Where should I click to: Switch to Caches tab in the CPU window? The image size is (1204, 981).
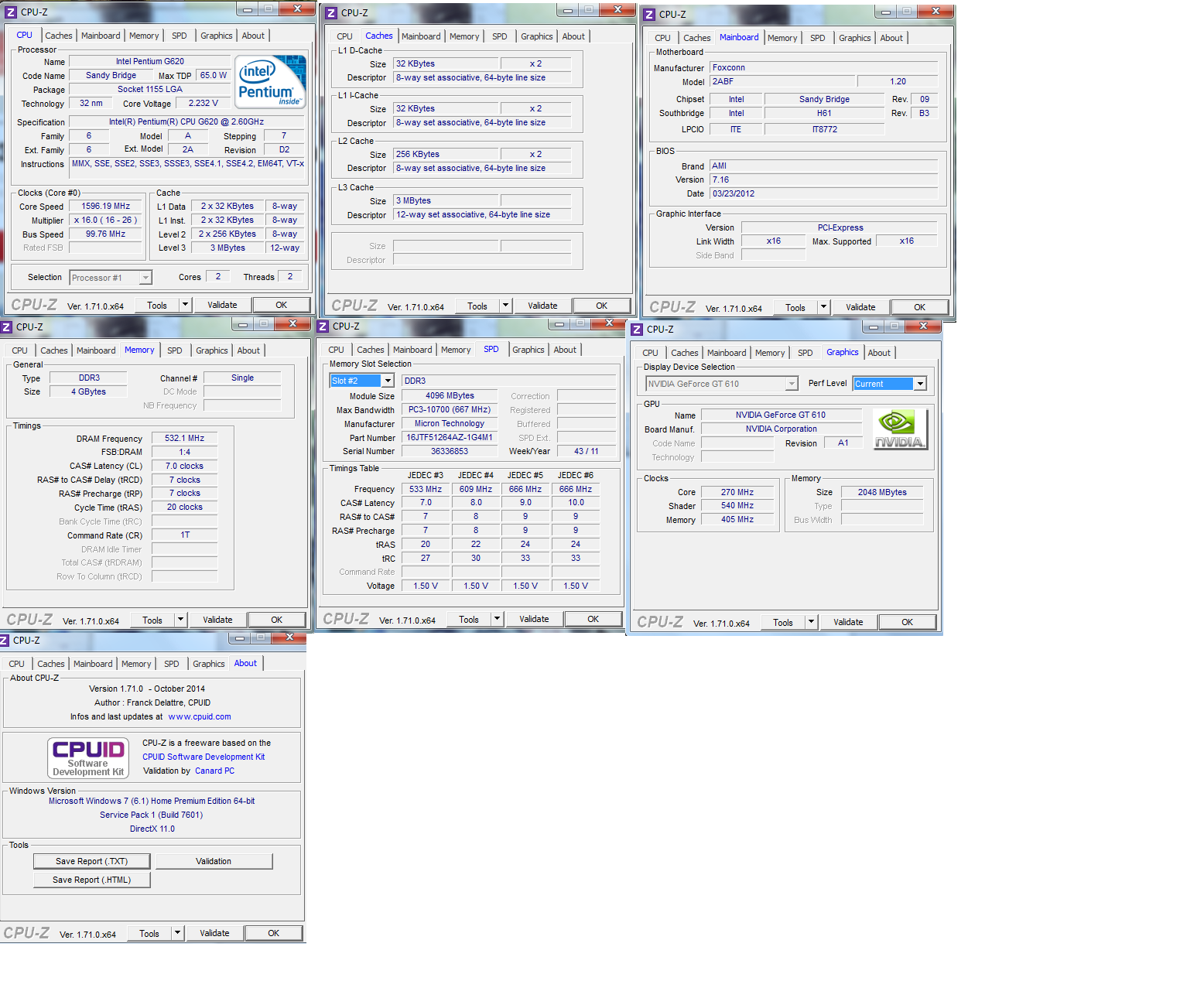click(x=58, y=36)
